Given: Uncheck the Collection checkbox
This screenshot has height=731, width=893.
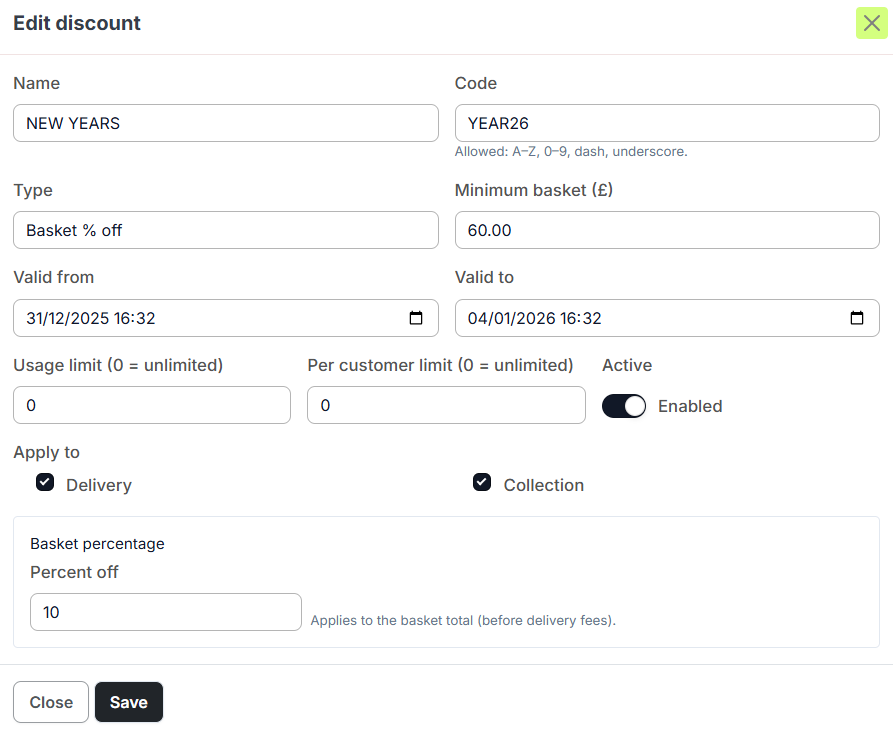Looking at the screenshot, I should point(482,483).
